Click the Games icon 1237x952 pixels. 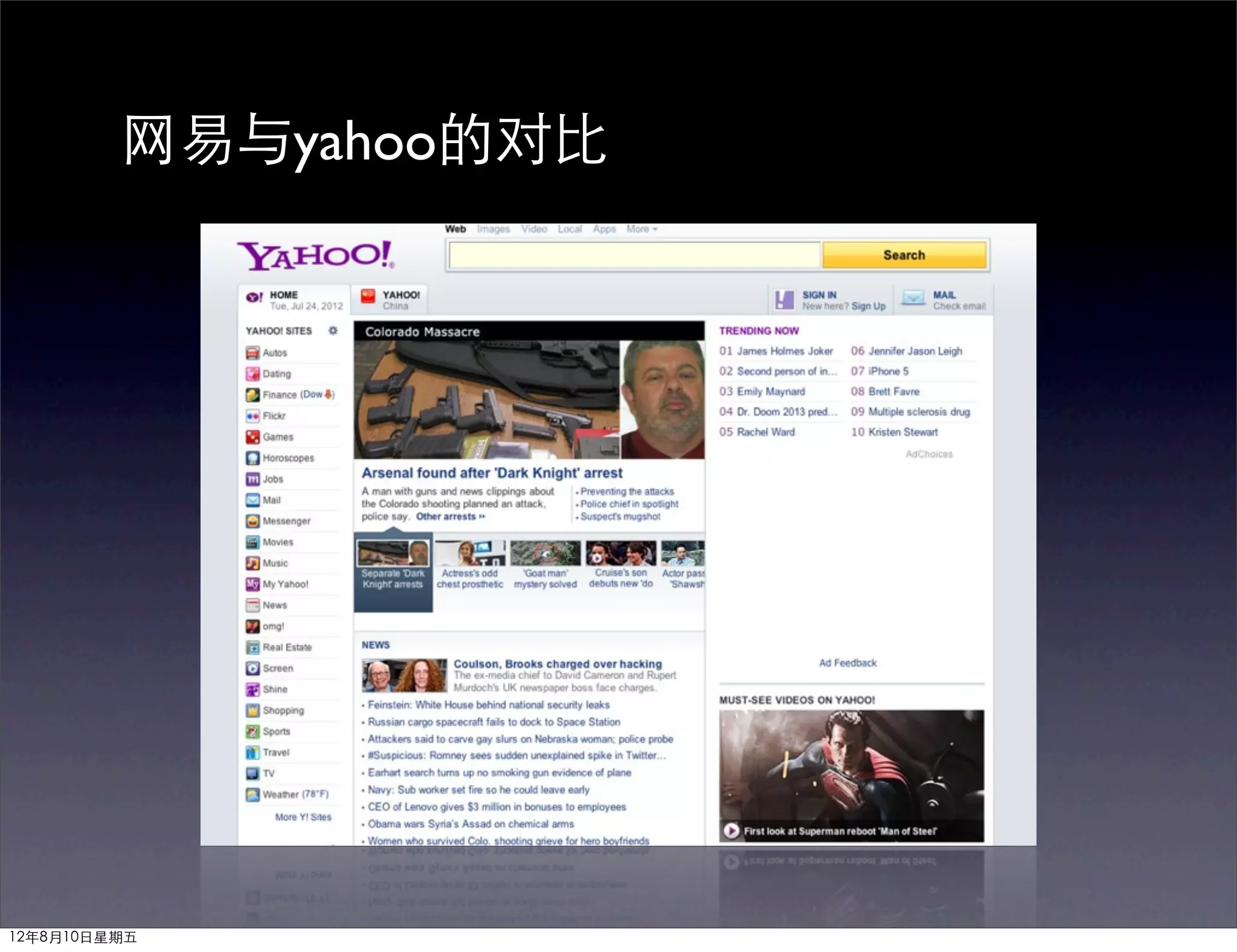[x=252, y=437]
